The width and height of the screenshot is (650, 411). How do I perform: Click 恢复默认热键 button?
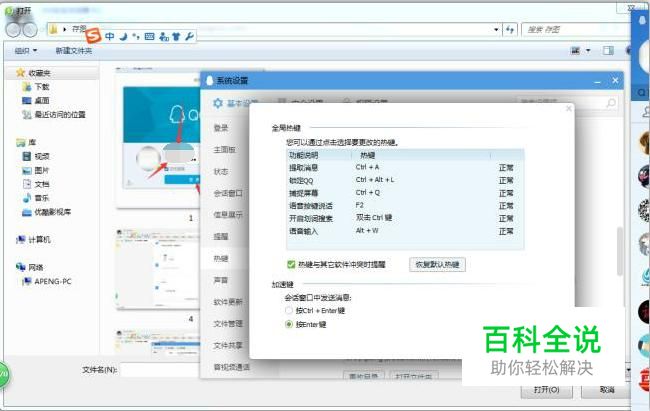(x=437, y=265)
